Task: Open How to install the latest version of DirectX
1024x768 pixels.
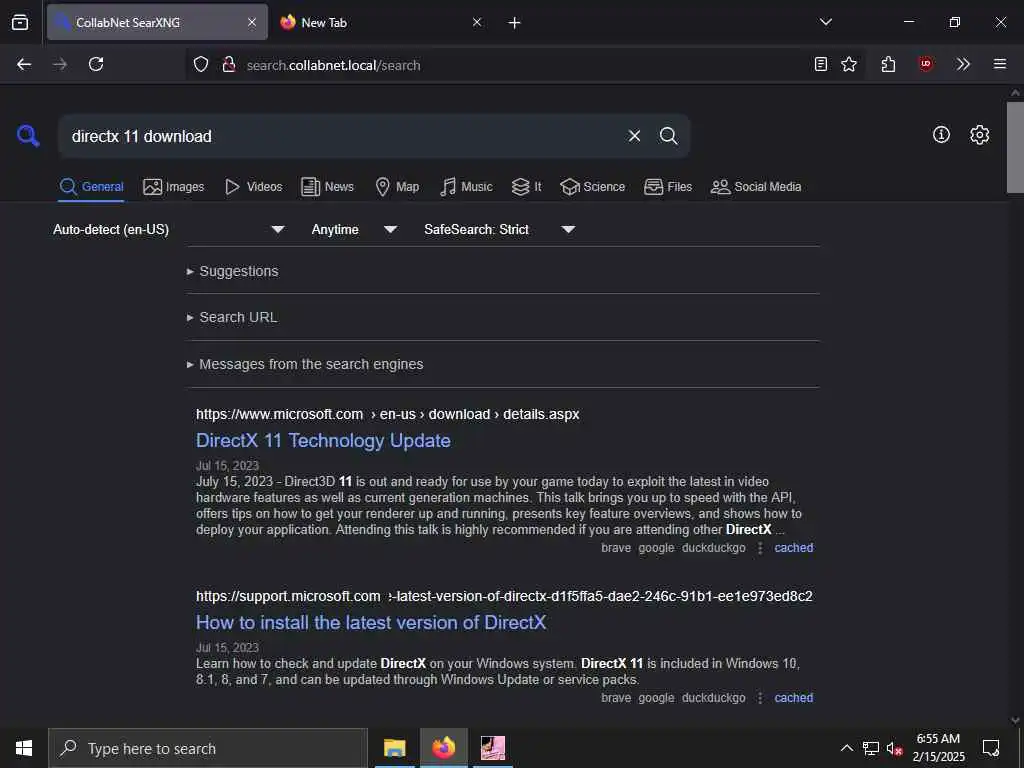Action: tap(371, 623)
